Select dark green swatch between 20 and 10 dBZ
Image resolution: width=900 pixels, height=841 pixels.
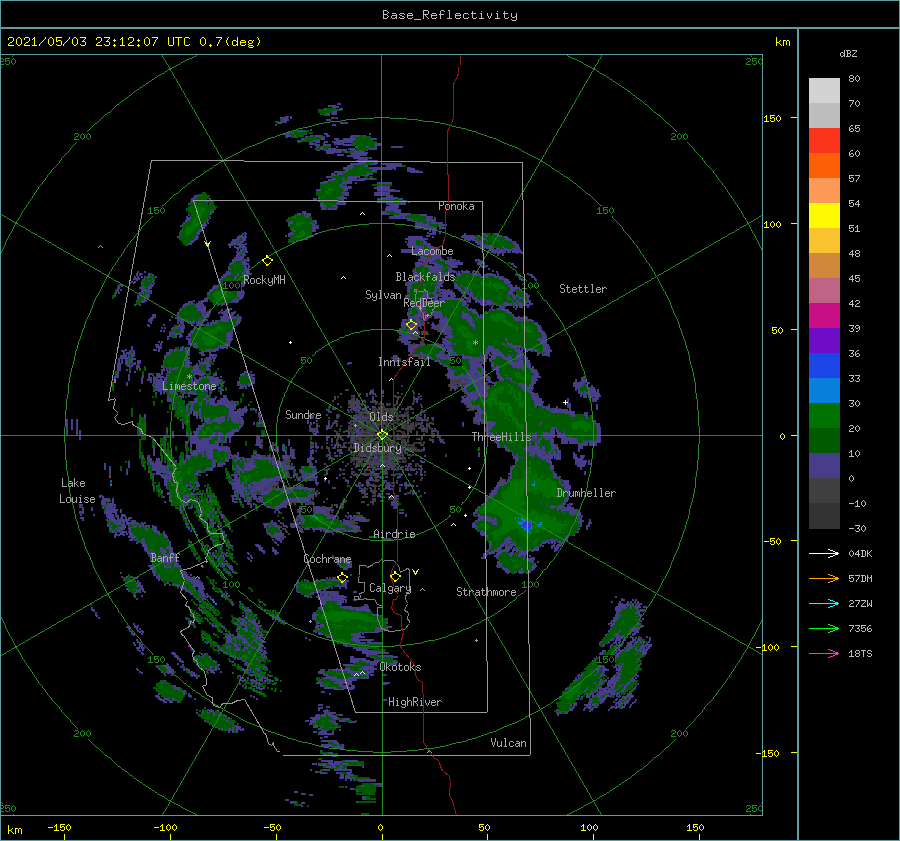pyautogui.click(x=824, y=440)
